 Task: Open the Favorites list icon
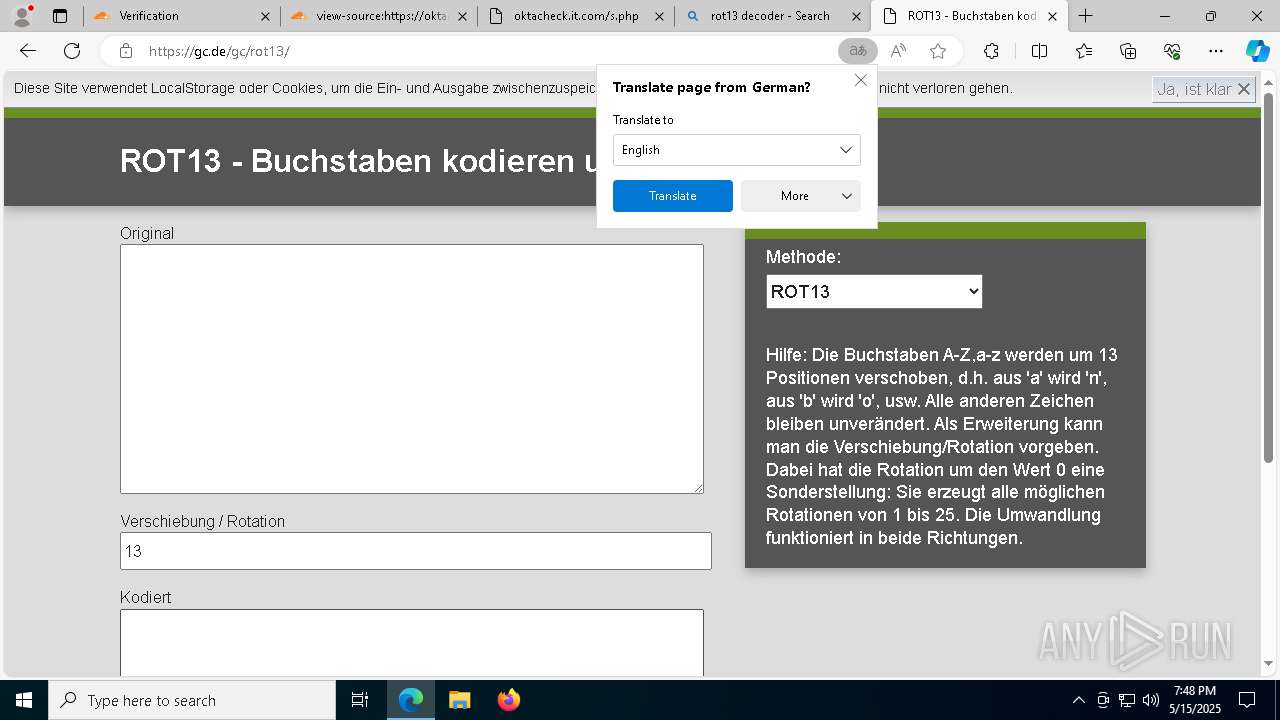click(1084, 51)
